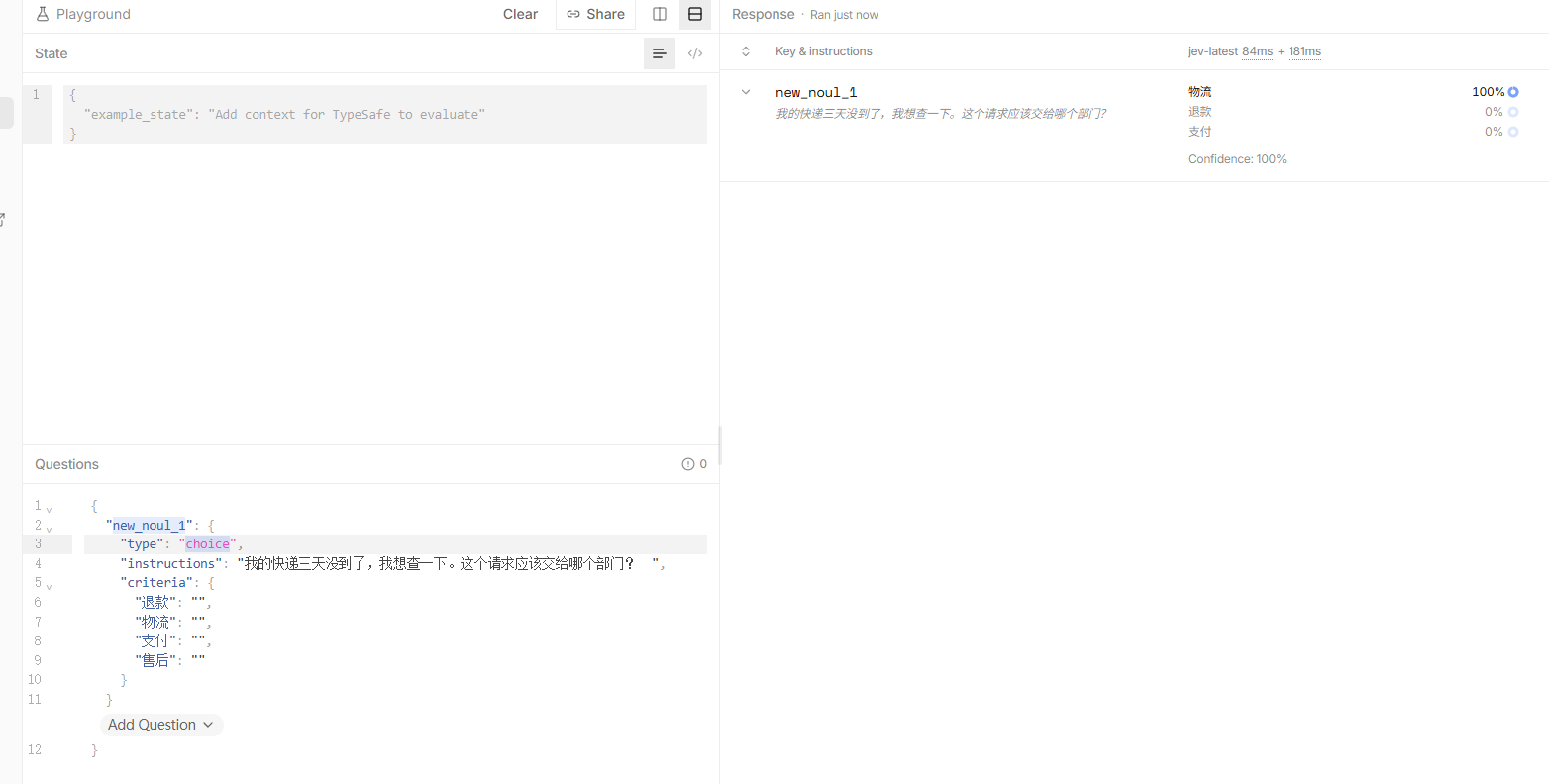
Task: Fold the criteria block at line 5
Action: [49, 585]
